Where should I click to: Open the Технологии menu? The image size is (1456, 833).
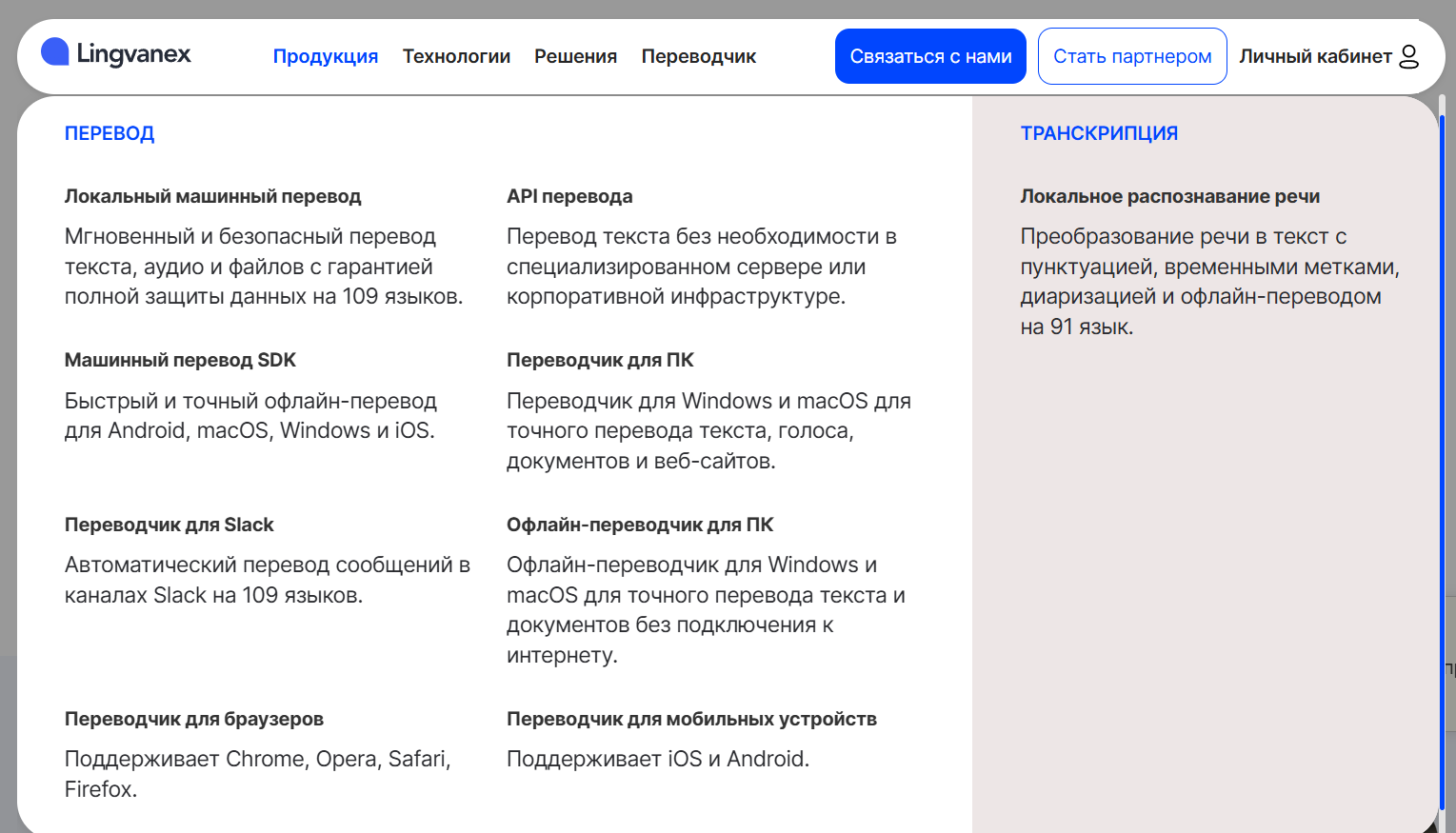point(456,57)
